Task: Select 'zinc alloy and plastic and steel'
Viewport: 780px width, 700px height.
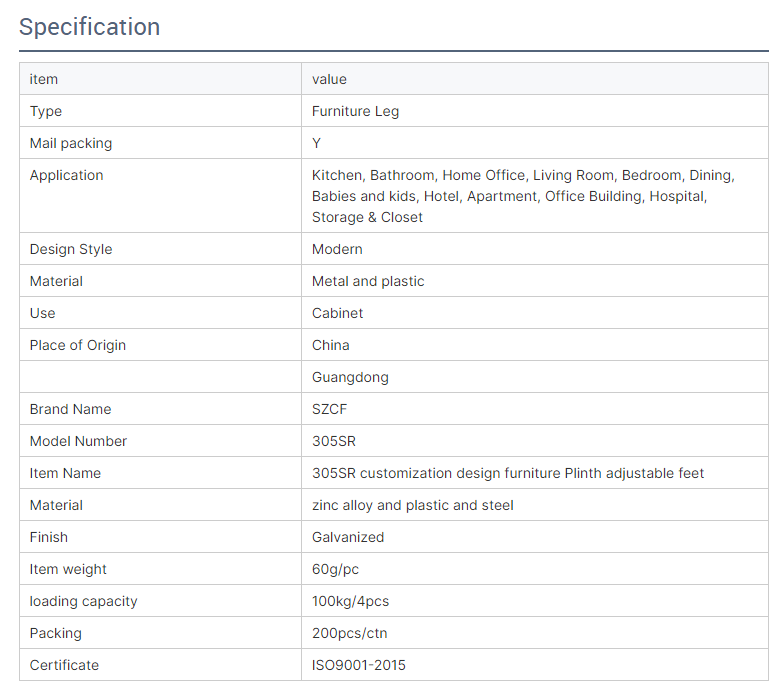Action: pyautogui.click(x=412, y=505)
